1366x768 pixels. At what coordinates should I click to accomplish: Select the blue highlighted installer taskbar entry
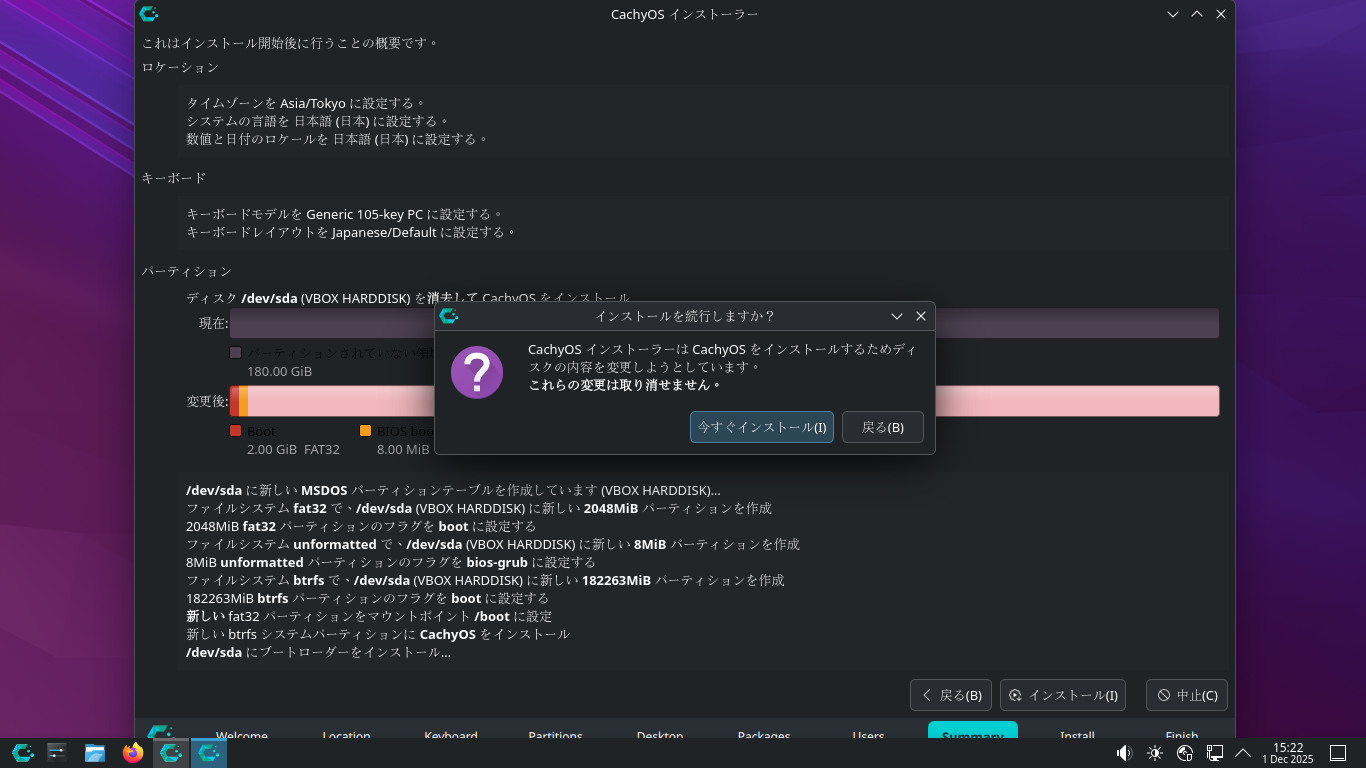pyautogui.click(x=209, y=753)
